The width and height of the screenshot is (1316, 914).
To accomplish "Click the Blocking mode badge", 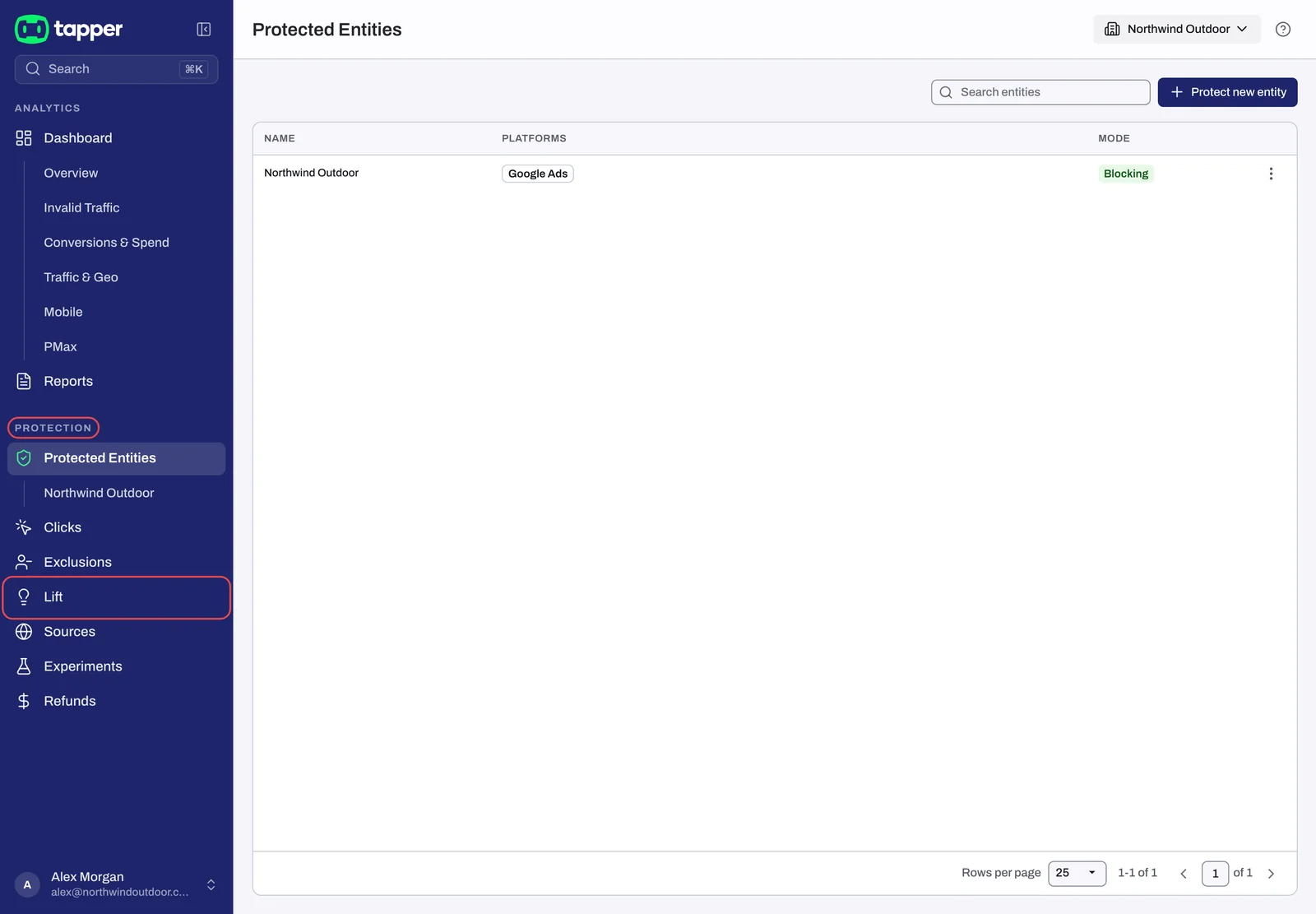I will pyautogui.click(x=1126, y=174).
